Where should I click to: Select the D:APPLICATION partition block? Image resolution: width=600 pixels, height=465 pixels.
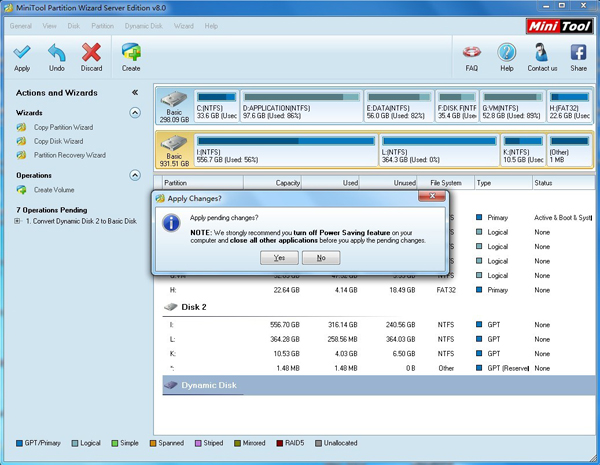click(302, 106)
